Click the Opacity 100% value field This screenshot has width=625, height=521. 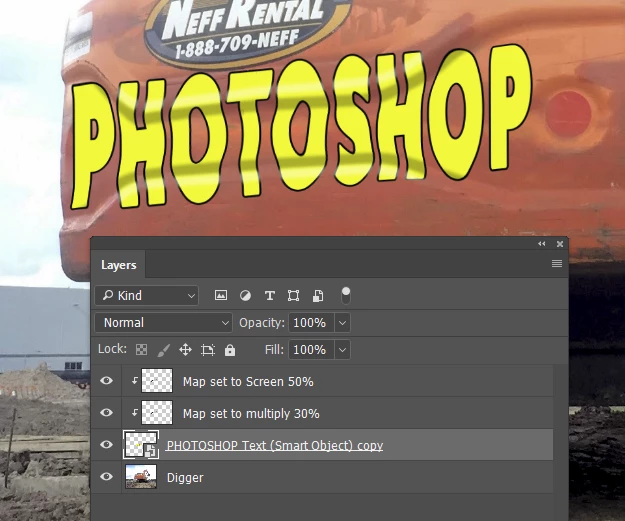point(311,322)
